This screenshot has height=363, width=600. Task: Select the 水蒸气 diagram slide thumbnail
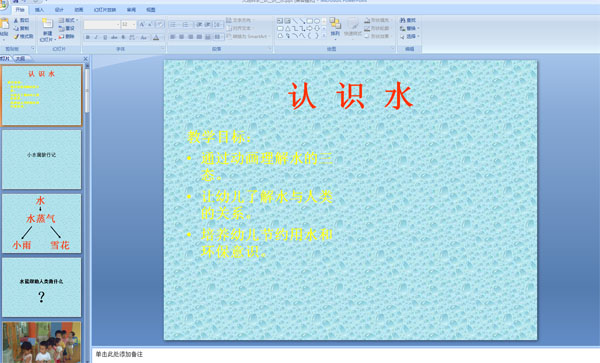[x=42, y=223]
